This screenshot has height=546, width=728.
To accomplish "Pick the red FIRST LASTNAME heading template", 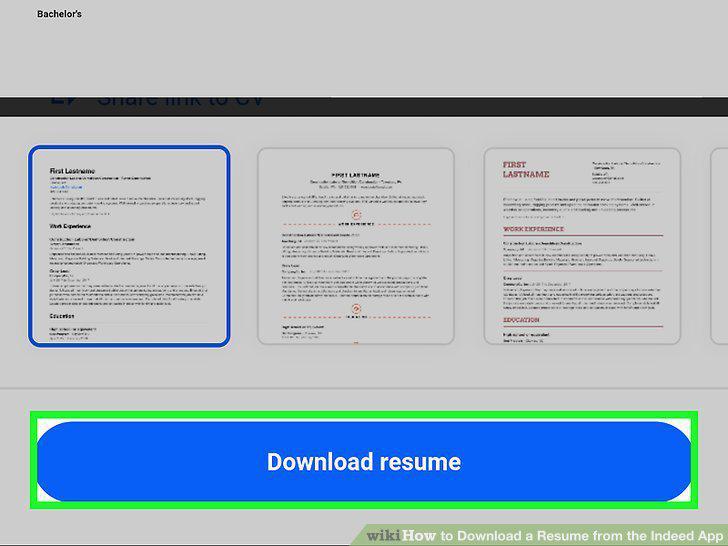I will [x=582, y=246].
